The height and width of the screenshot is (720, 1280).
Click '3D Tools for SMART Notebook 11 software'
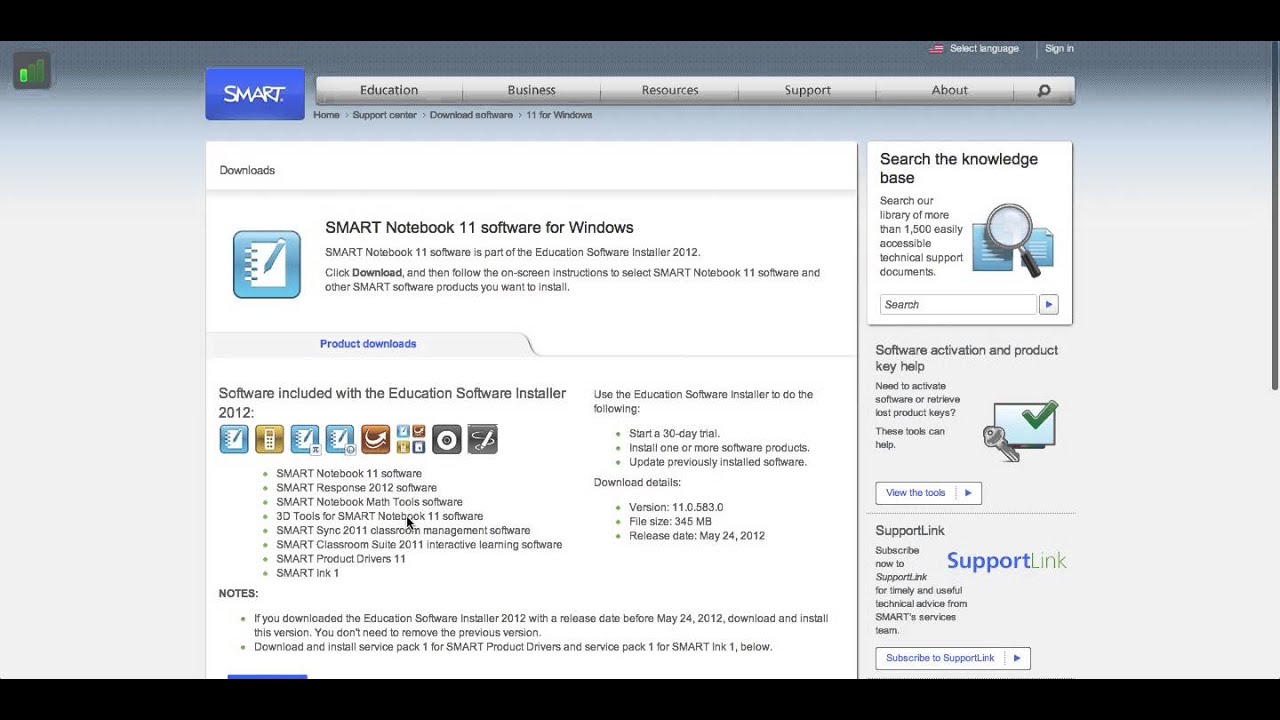[379, 516]
